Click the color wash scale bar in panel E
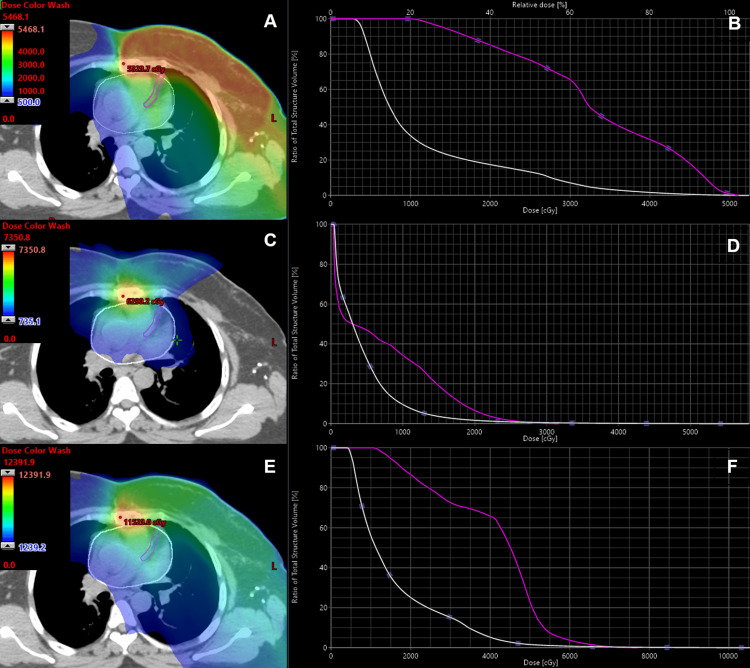Image resolution: width=750 pixels, height=668 pixels. (x=8, y=509)
